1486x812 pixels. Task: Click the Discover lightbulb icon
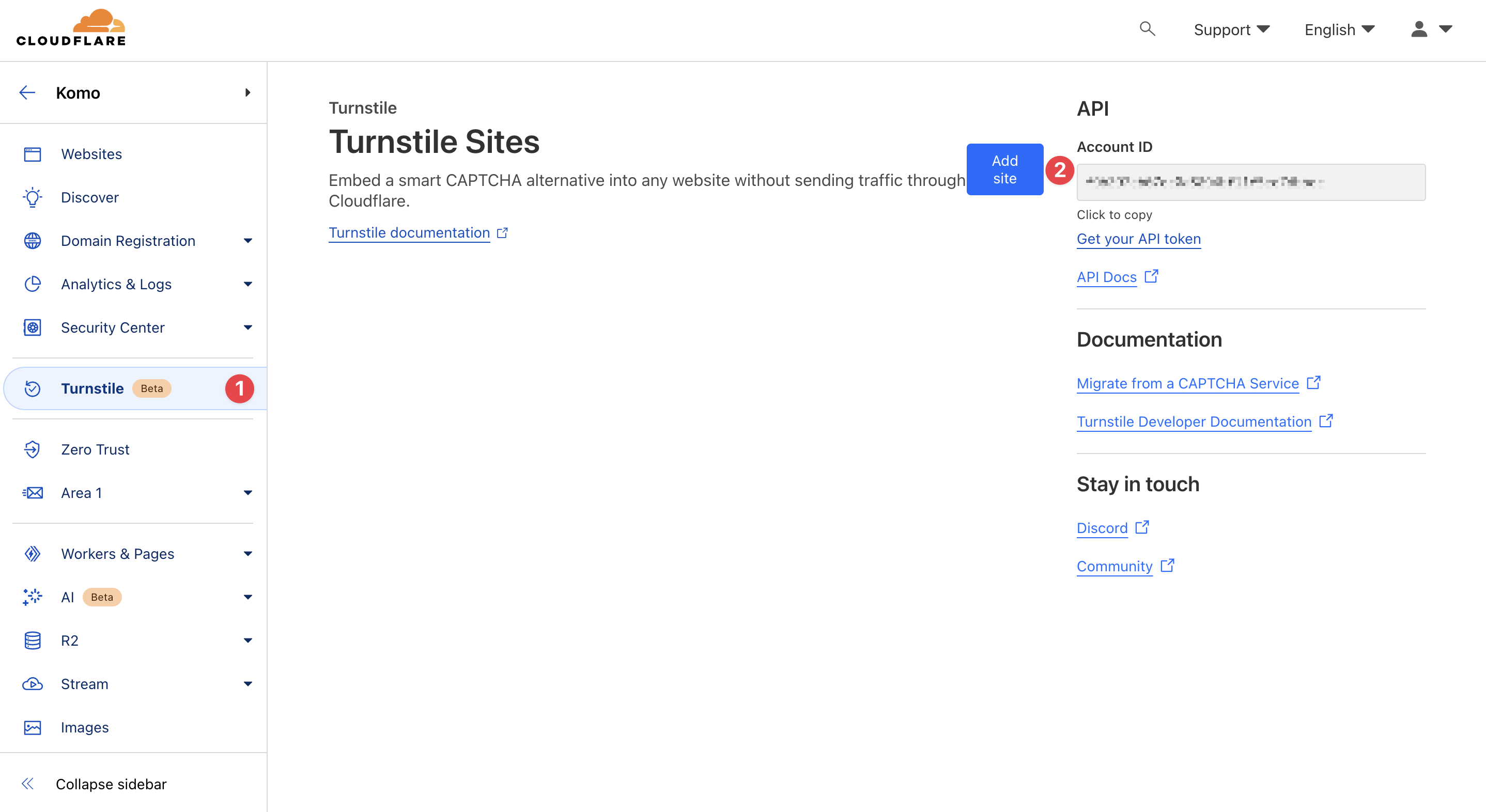(33, 197)
